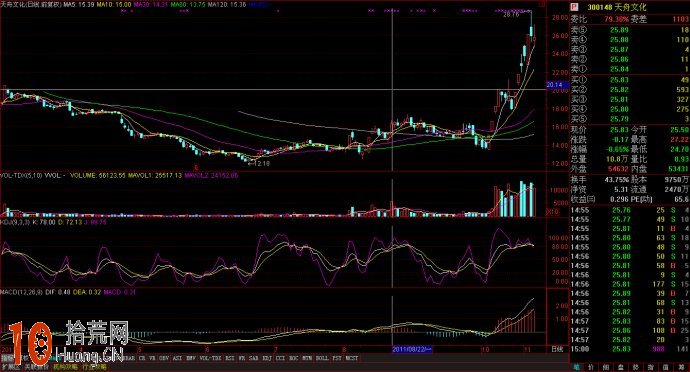
Task: Select the CCI indicator tab
Action: point(280,358)
